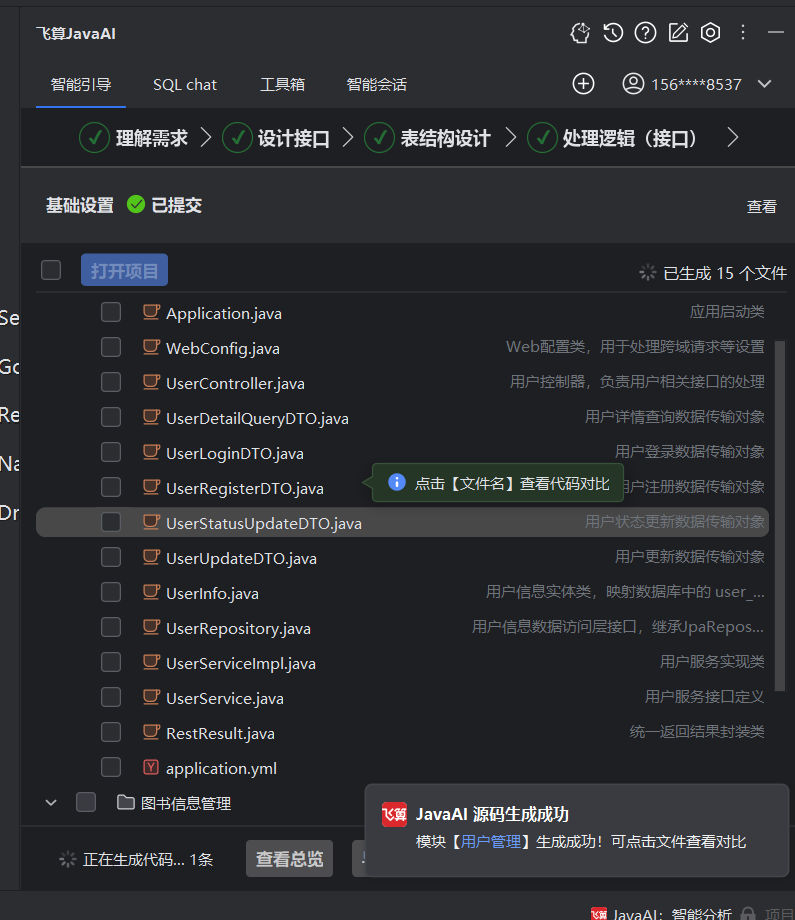Open UserService.java file name
795x920 pixels.
(x=225, y=698)
